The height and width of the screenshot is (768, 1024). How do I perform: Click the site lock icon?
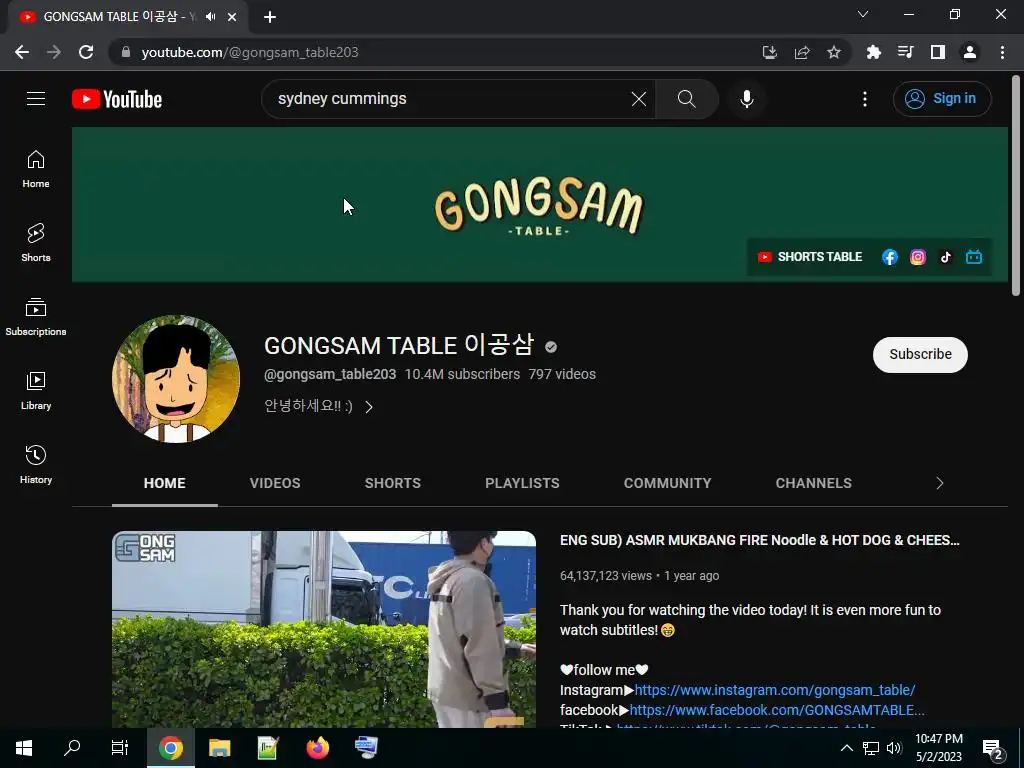[x=125, y=52]
